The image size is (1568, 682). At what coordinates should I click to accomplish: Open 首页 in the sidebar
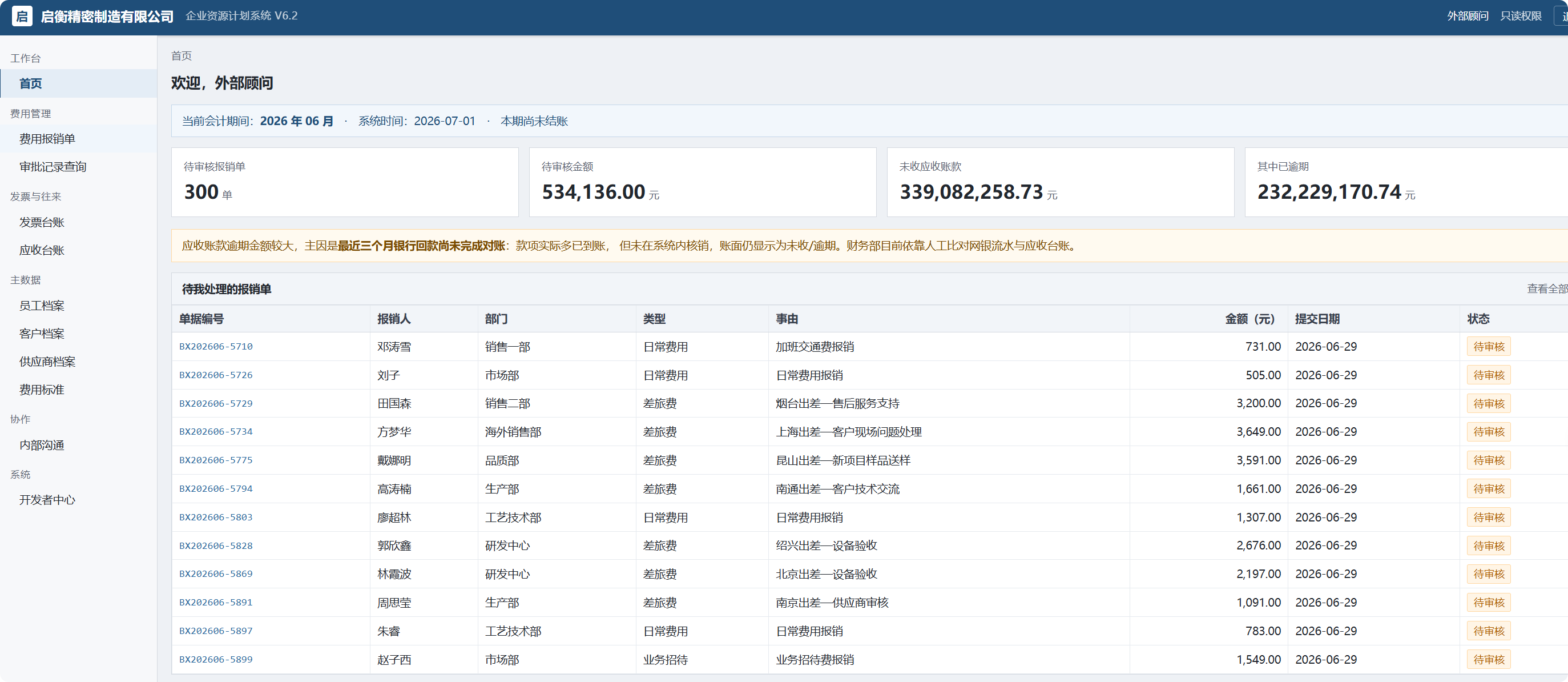79,83
